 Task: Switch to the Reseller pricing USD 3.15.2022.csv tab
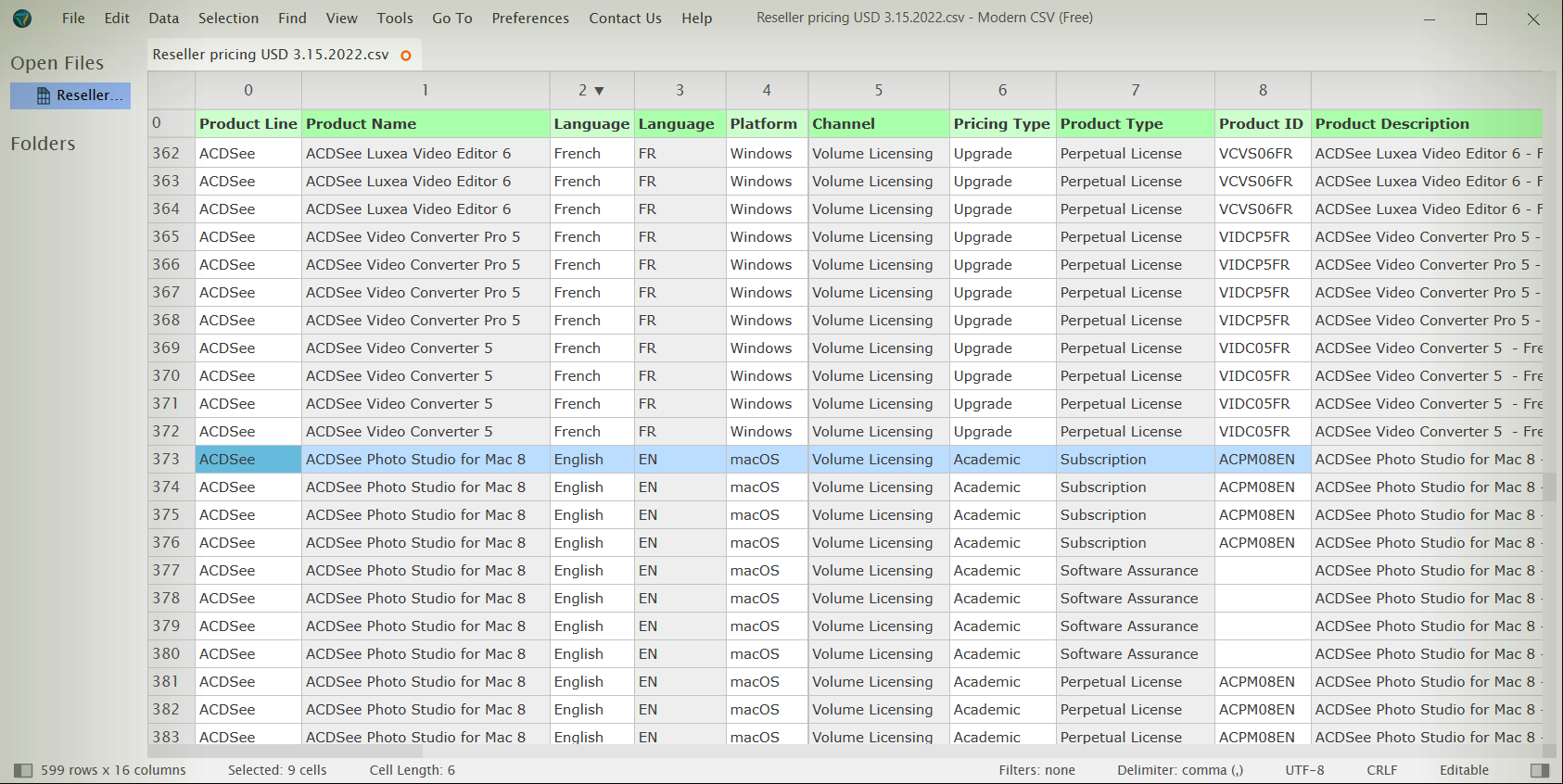(271, 55)
